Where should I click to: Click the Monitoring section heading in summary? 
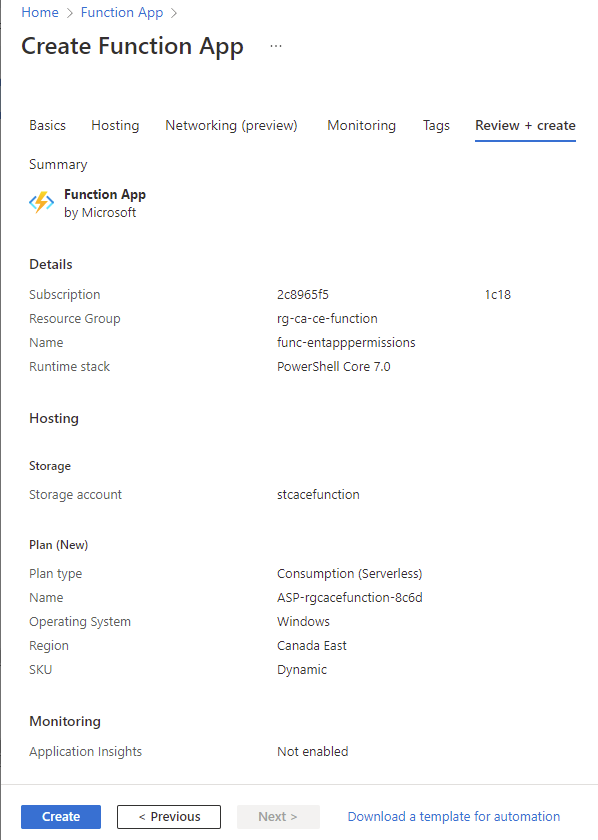tap(65, 722)
